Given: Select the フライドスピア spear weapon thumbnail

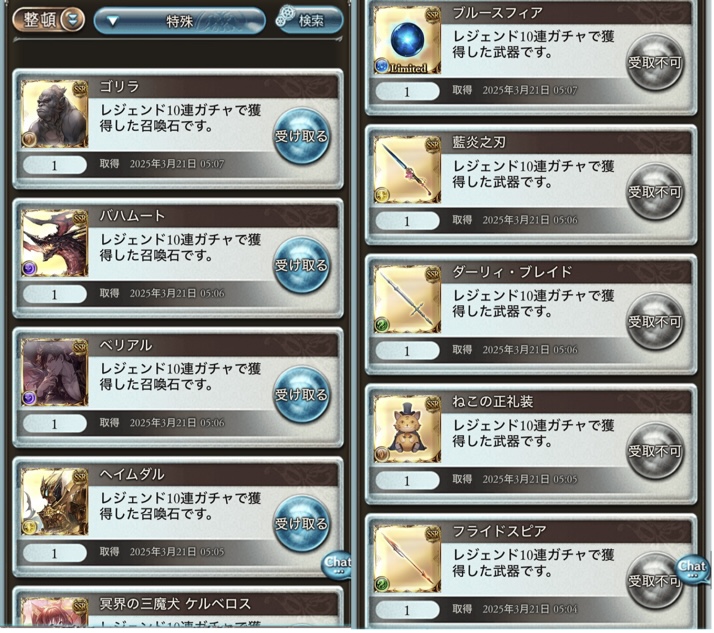Looking at the screenshot, I should 407,558.
